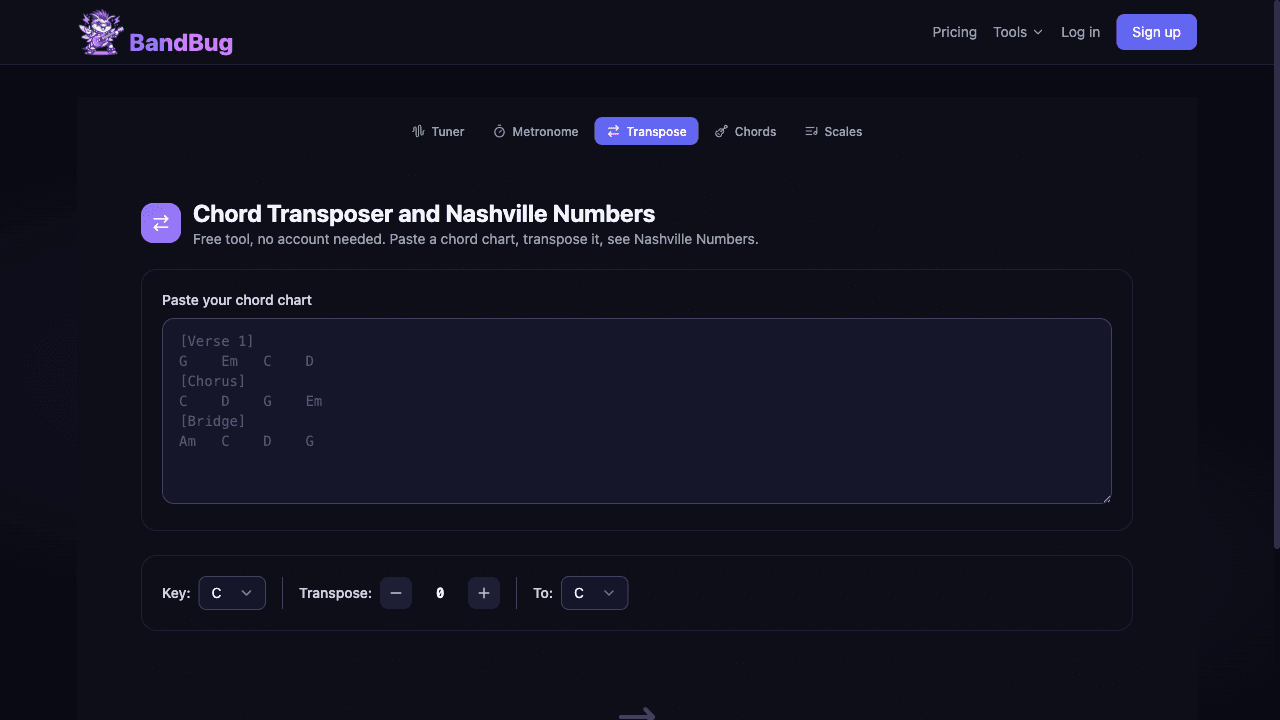The height and width of the screenshot is (720, 1280).
Task: Click the BandBug mascot logo
Action: click(x=100, y=31)
